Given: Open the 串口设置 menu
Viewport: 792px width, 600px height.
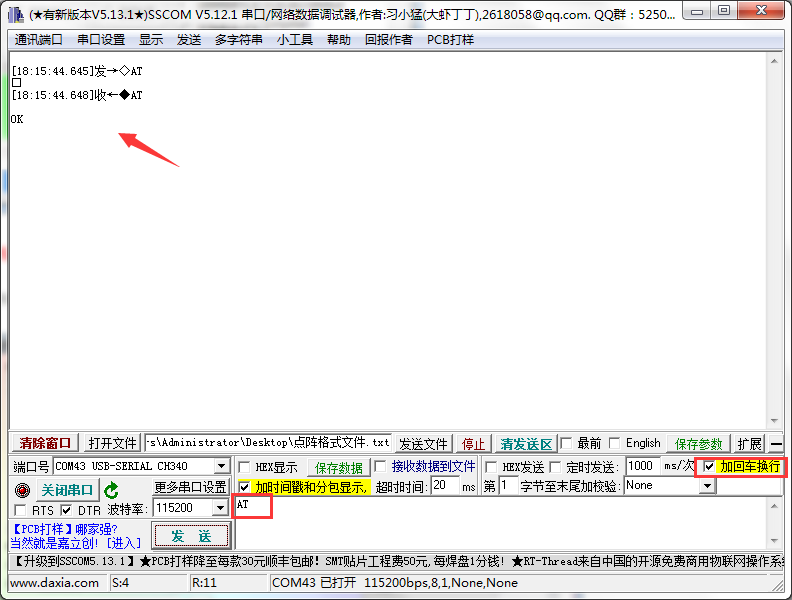Looking at the screenshot, I should pyautogui.click(x=101, y=40).
